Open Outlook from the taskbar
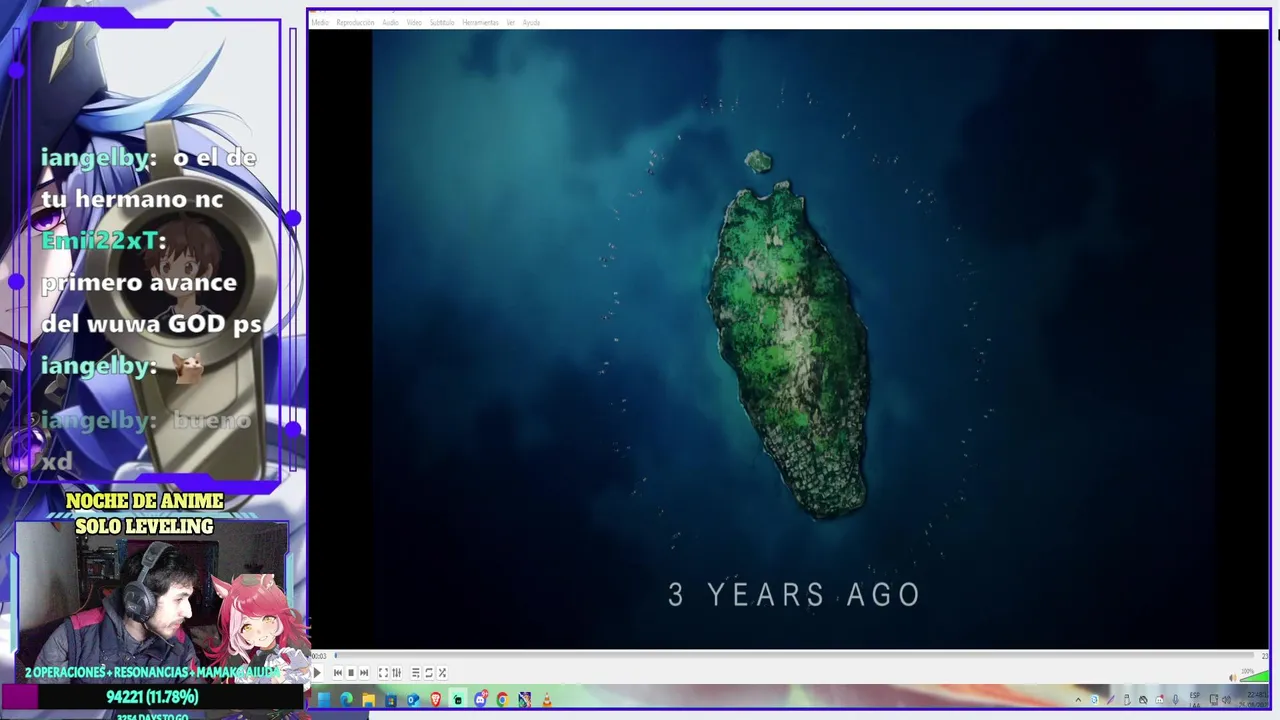 click(413, 699)
